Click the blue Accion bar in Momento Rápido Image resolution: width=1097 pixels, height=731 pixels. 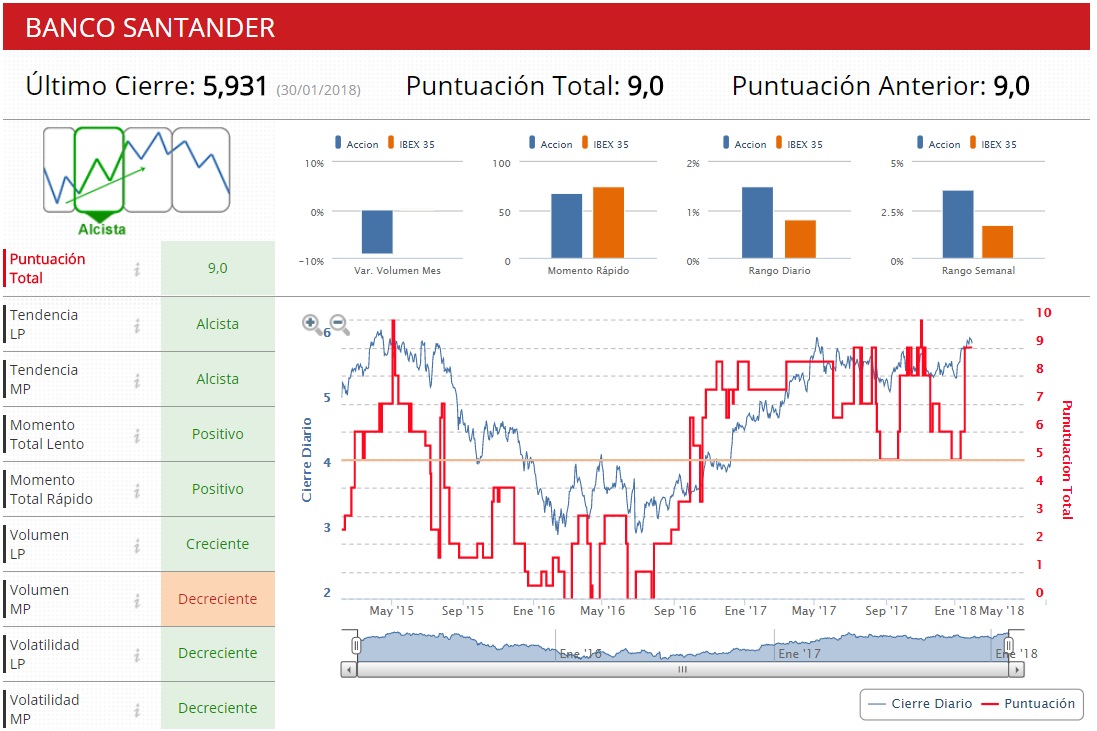click(x=567, y=227)
